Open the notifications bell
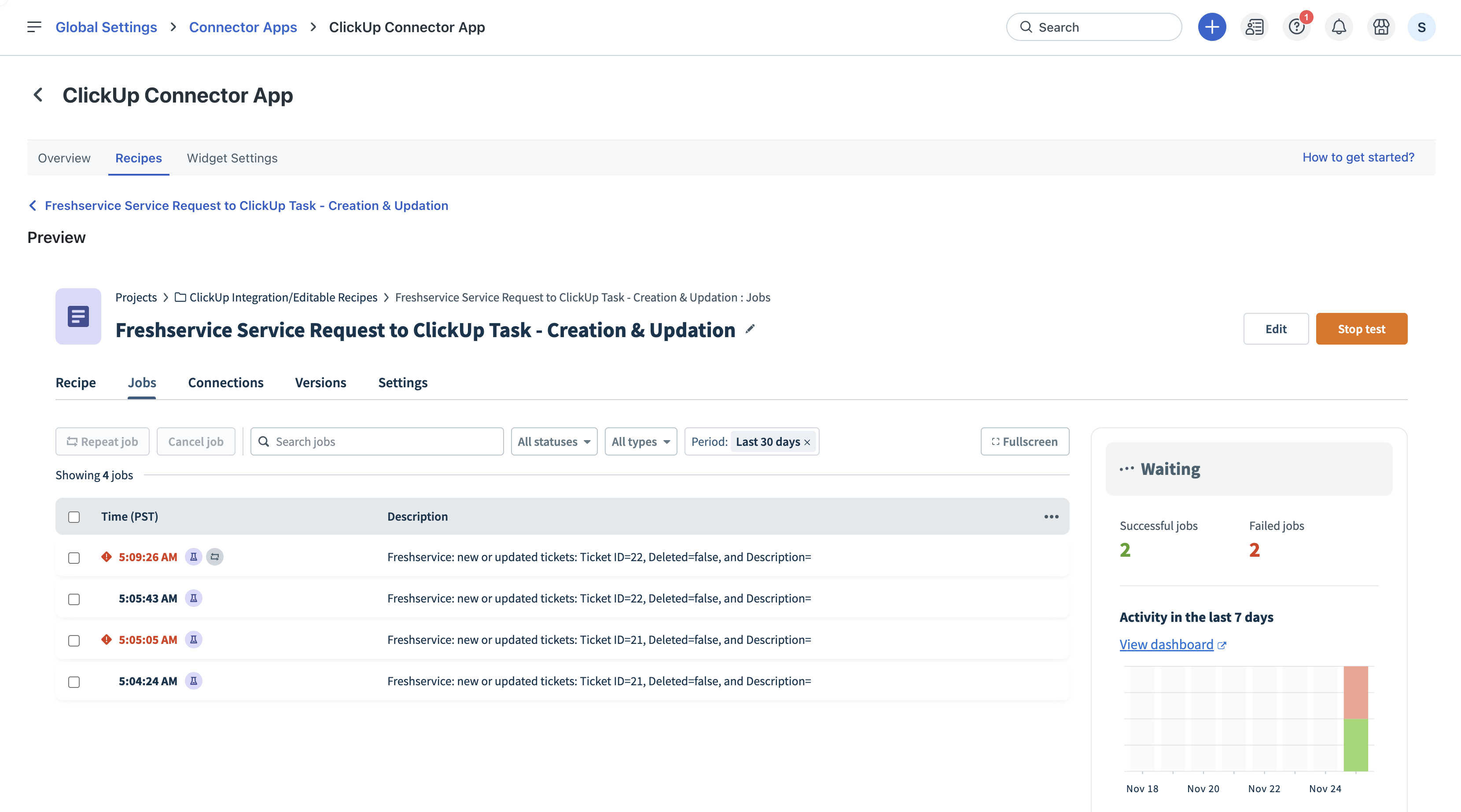 1339,27
